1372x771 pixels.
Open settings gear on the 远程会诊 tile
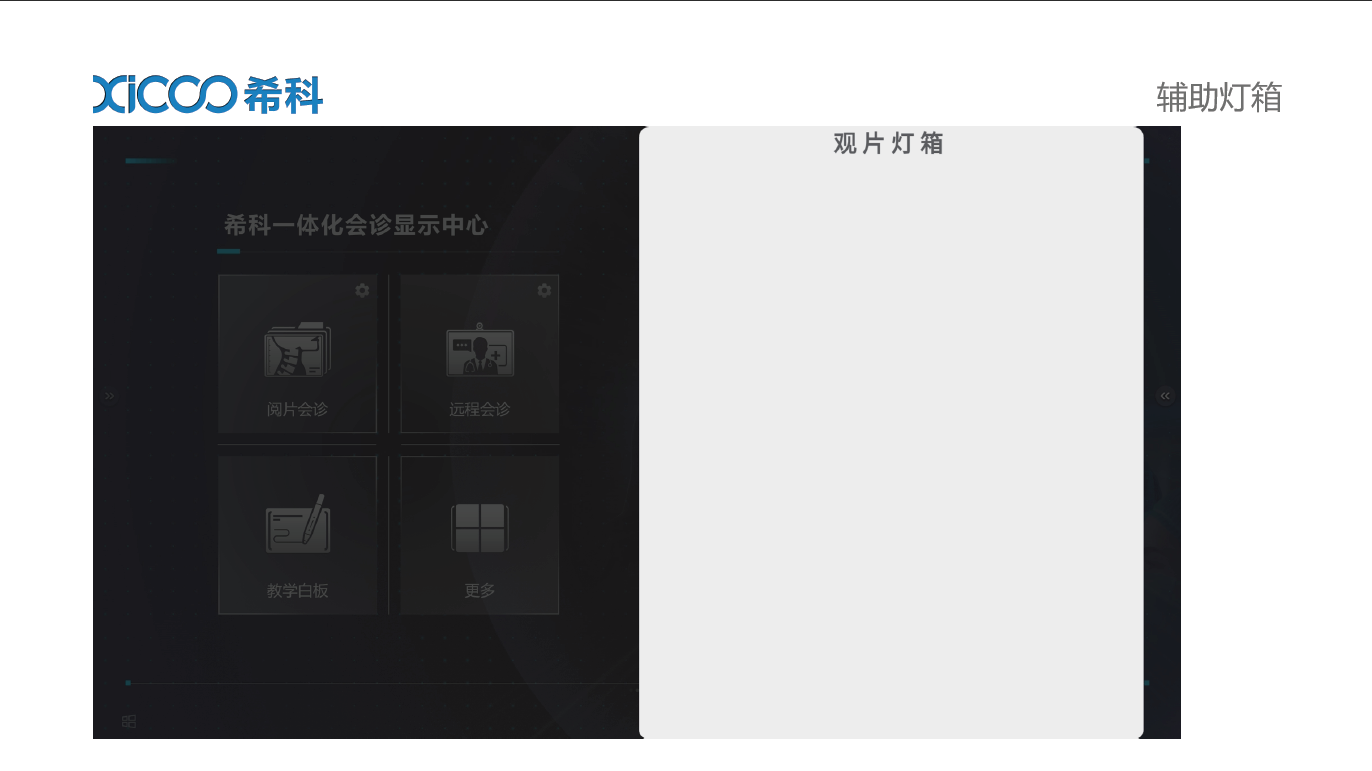click(x=543, y=290)
